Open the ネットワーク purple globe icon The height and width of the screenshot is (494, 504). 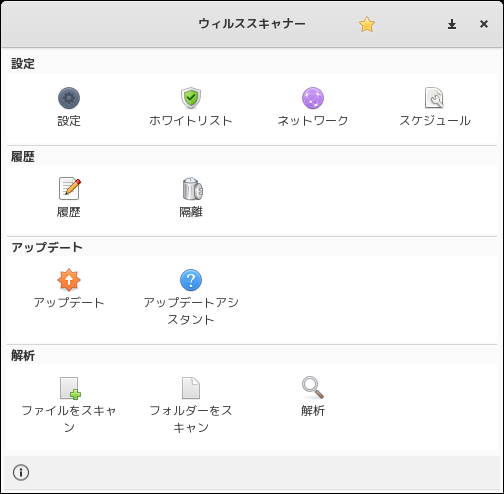[313, 98]
